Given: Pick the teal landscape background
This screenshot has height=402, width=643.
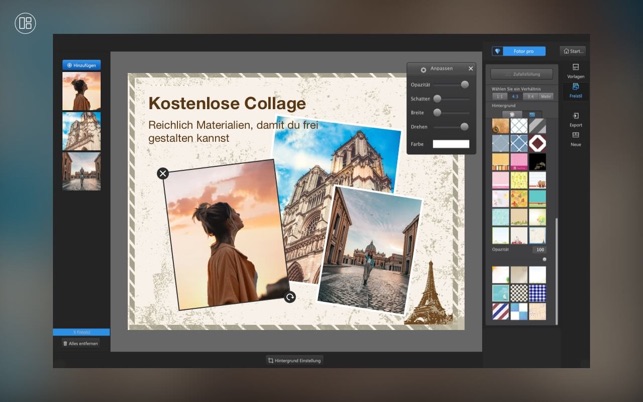Looking at the screenshot, I should (537, 199).
